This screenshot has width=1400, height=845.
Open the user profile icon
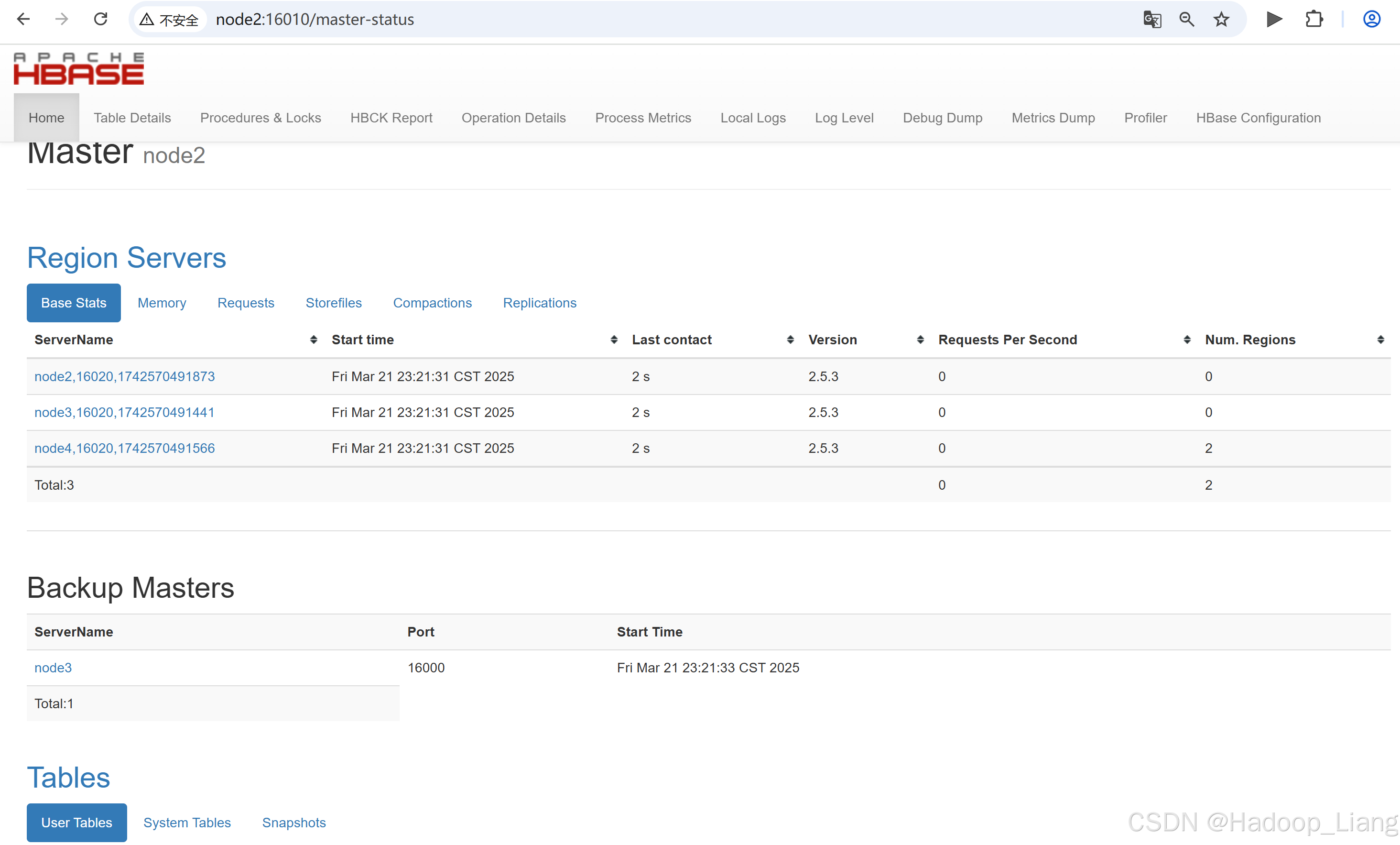1372,19
